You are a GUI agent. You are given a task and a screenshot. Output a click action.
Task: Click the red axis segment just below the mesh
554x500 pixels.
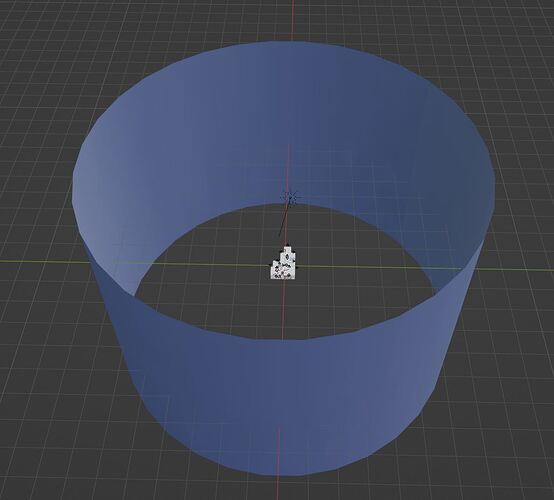coord(283,307)
